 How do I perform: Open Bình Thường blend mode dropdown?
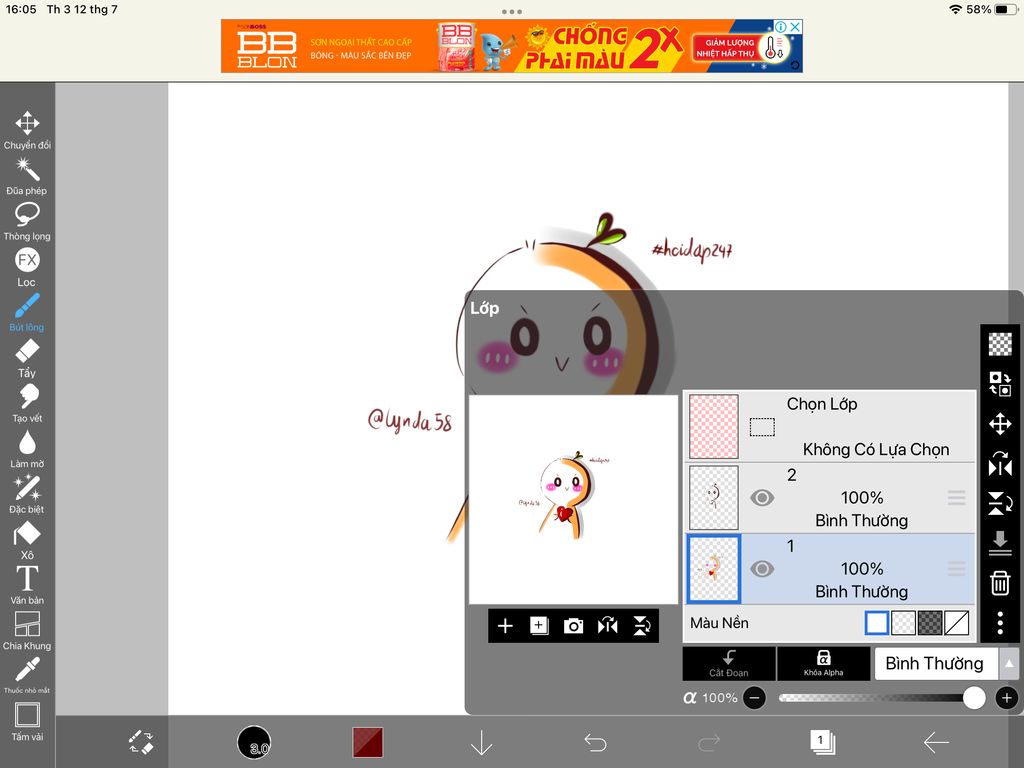[936, 664]
